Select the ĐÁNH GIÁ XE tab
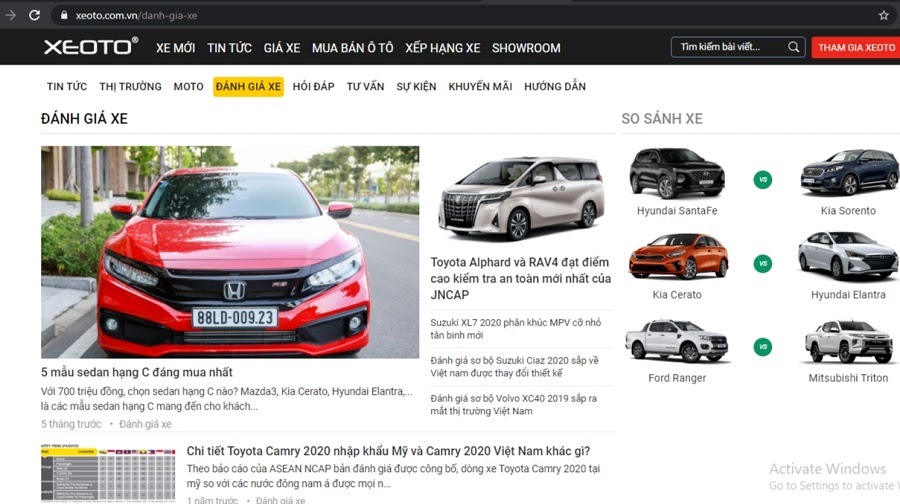Image resolution: width=900 pixels, height=504 pixels. click(x=248, y=87)
